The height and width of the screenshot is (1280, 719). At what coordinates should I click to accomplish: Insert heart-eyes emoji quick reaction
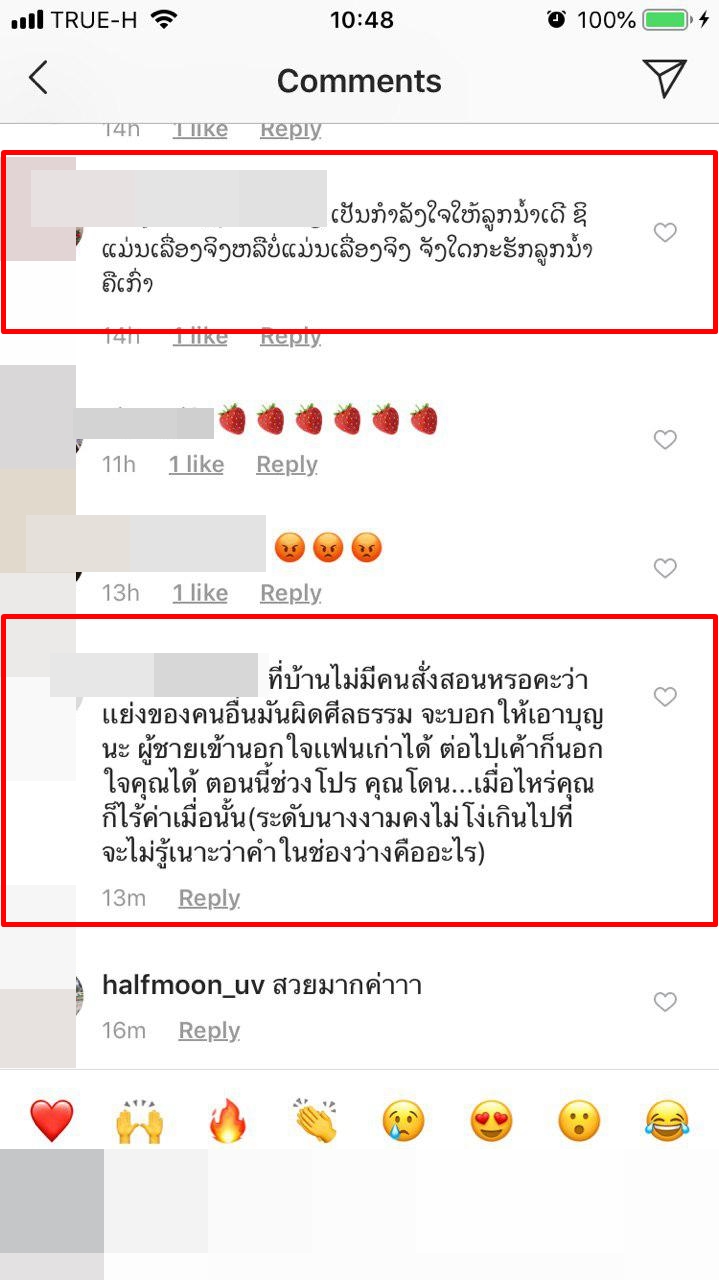click(491, 1121)
